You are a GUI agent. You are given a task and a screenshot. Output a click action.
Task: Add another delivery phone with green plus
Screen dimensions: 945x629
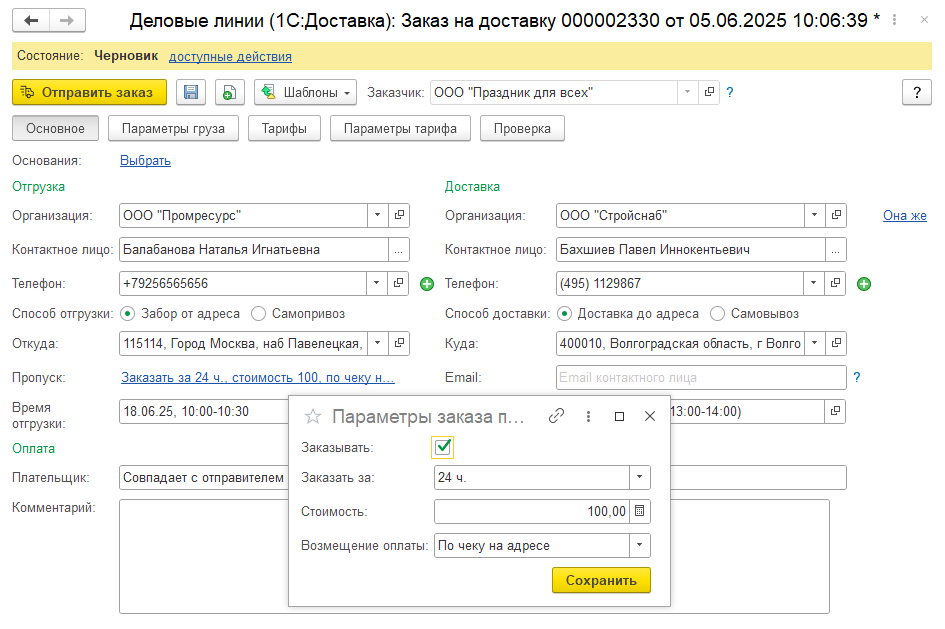point(864,284)
